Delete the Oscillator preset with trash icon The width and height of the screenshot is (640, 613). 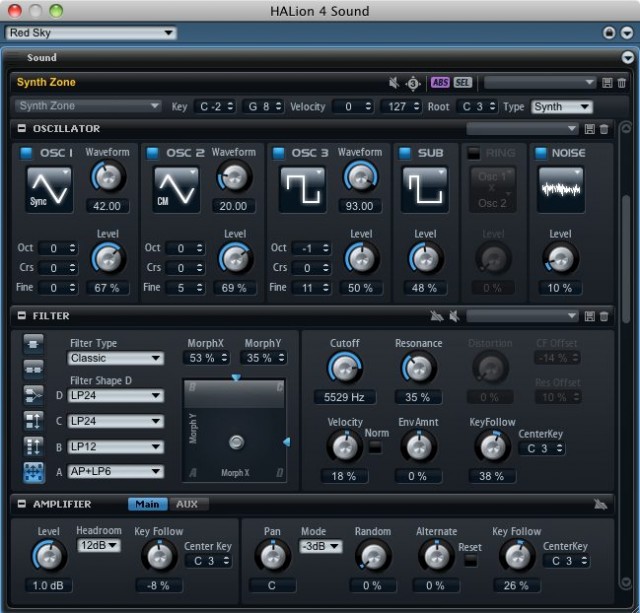point(604,129)
